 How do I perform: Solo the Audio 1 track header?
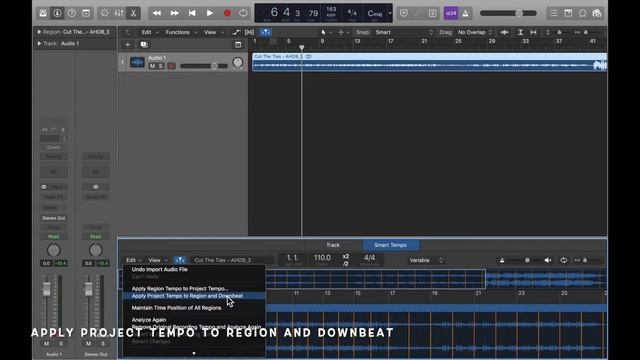click(160, 66)
